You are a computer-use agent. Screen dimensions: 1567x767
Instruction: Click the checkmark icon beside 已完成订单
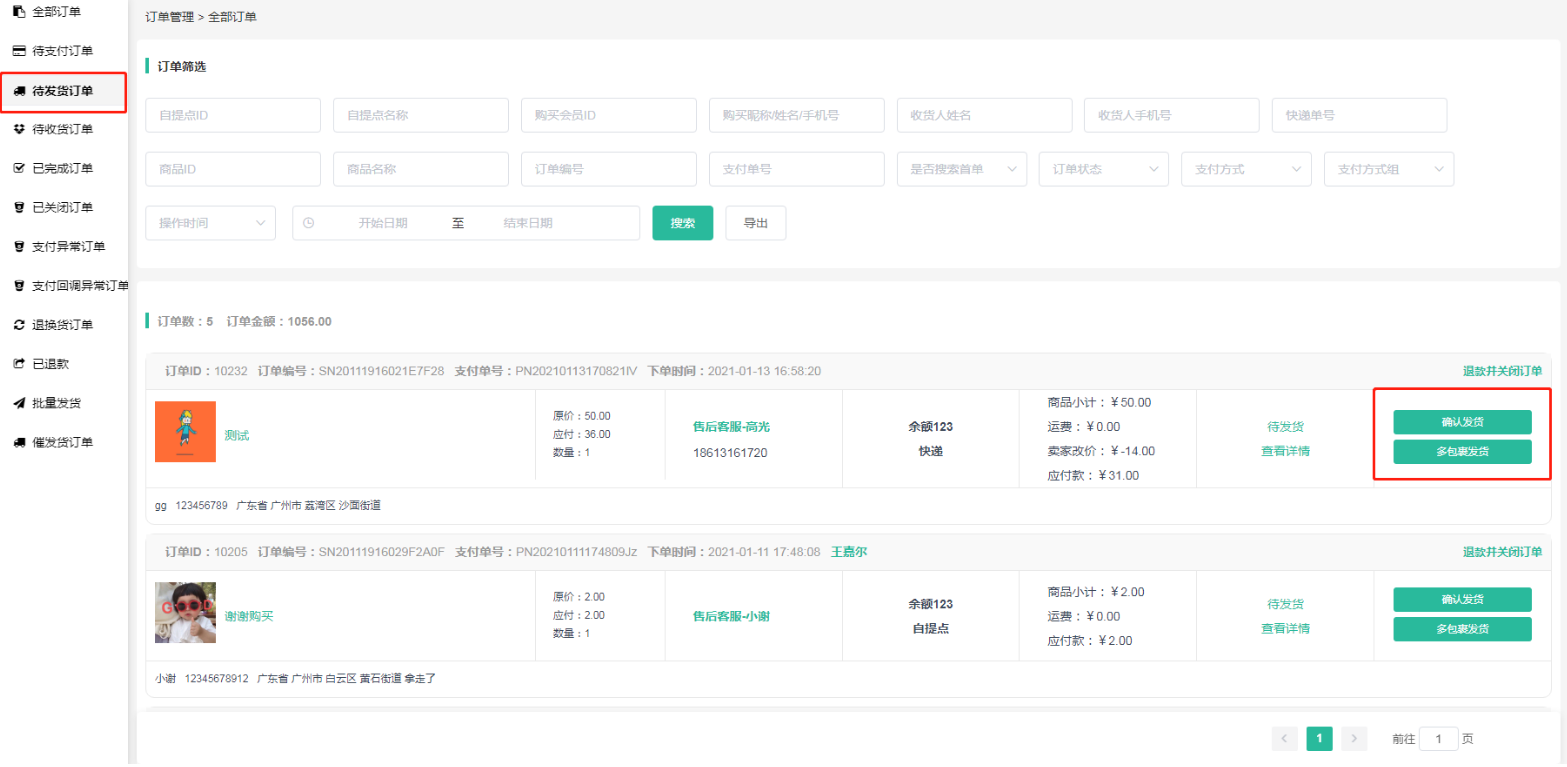tap(18, 168)
